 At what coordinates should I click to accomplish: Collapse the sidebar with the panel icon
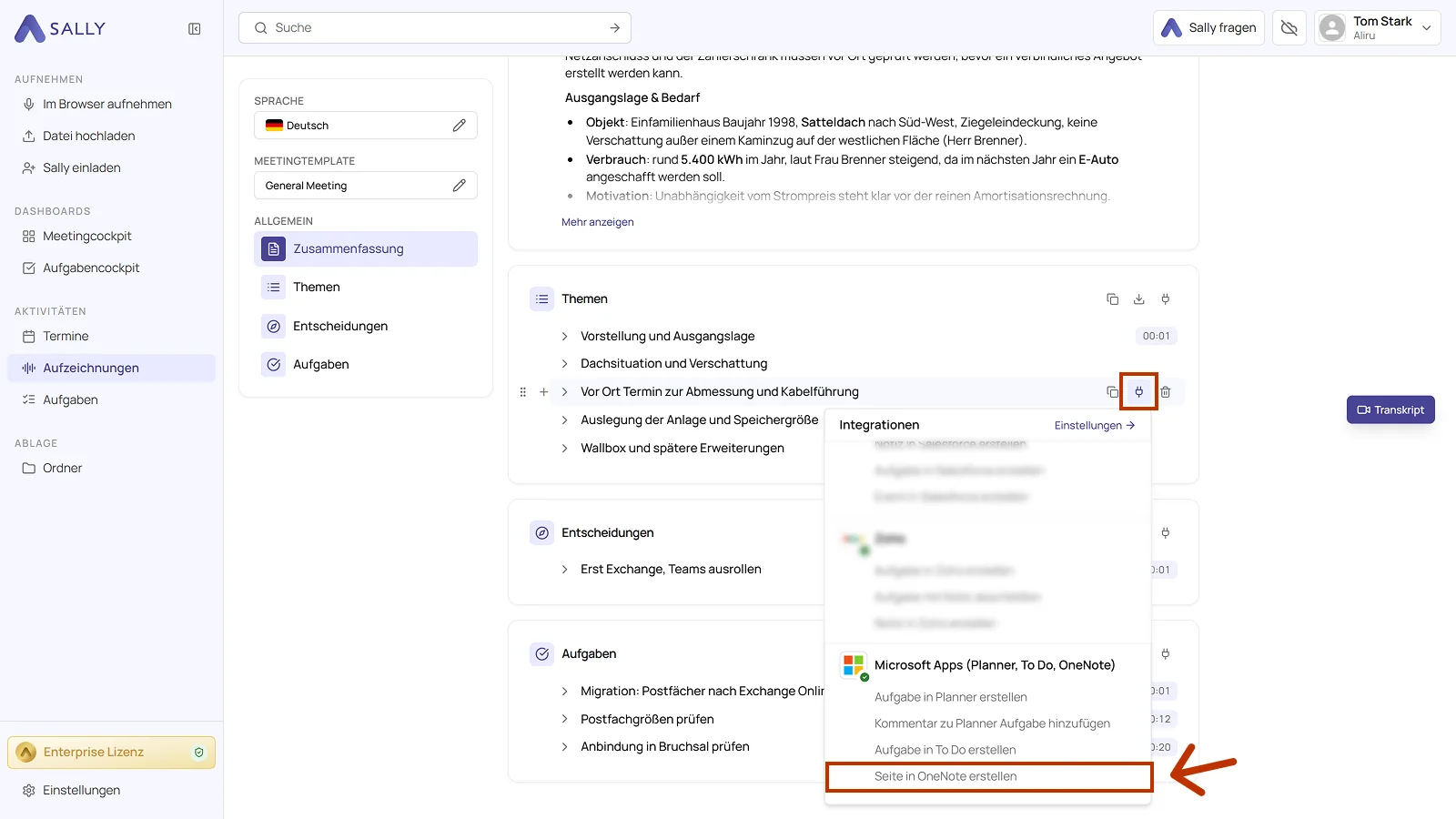[x=195, y=29]
